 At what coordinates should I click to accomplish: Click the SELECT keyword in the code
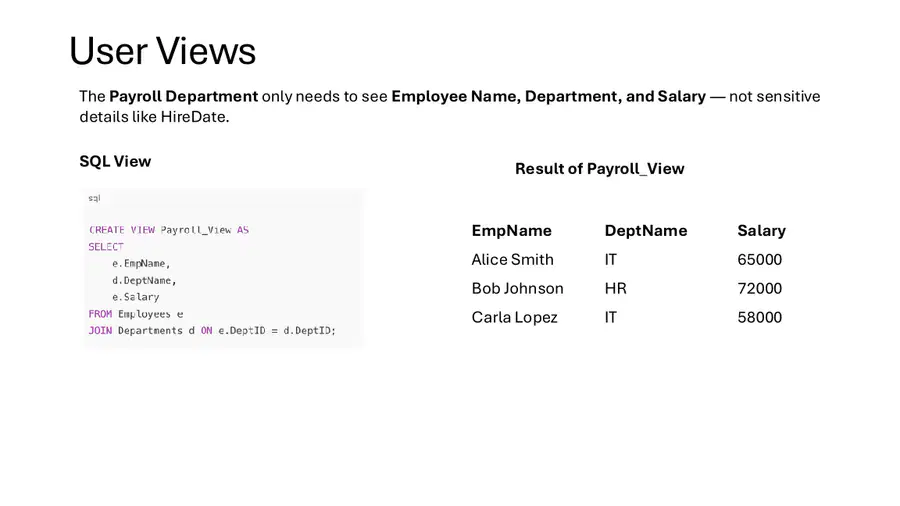coord(106,247)
